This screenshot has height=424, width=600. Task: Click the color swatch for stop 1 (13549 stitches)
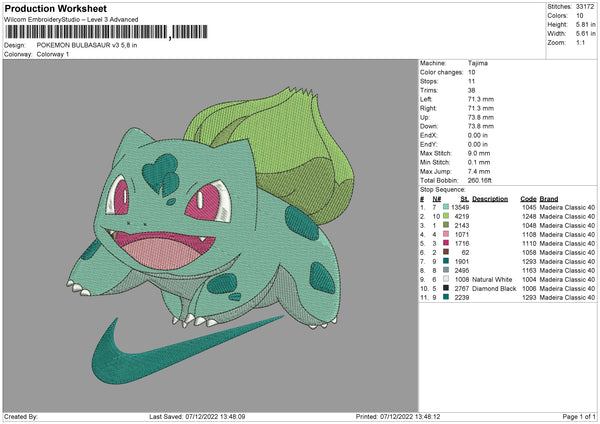click(446, 207)
